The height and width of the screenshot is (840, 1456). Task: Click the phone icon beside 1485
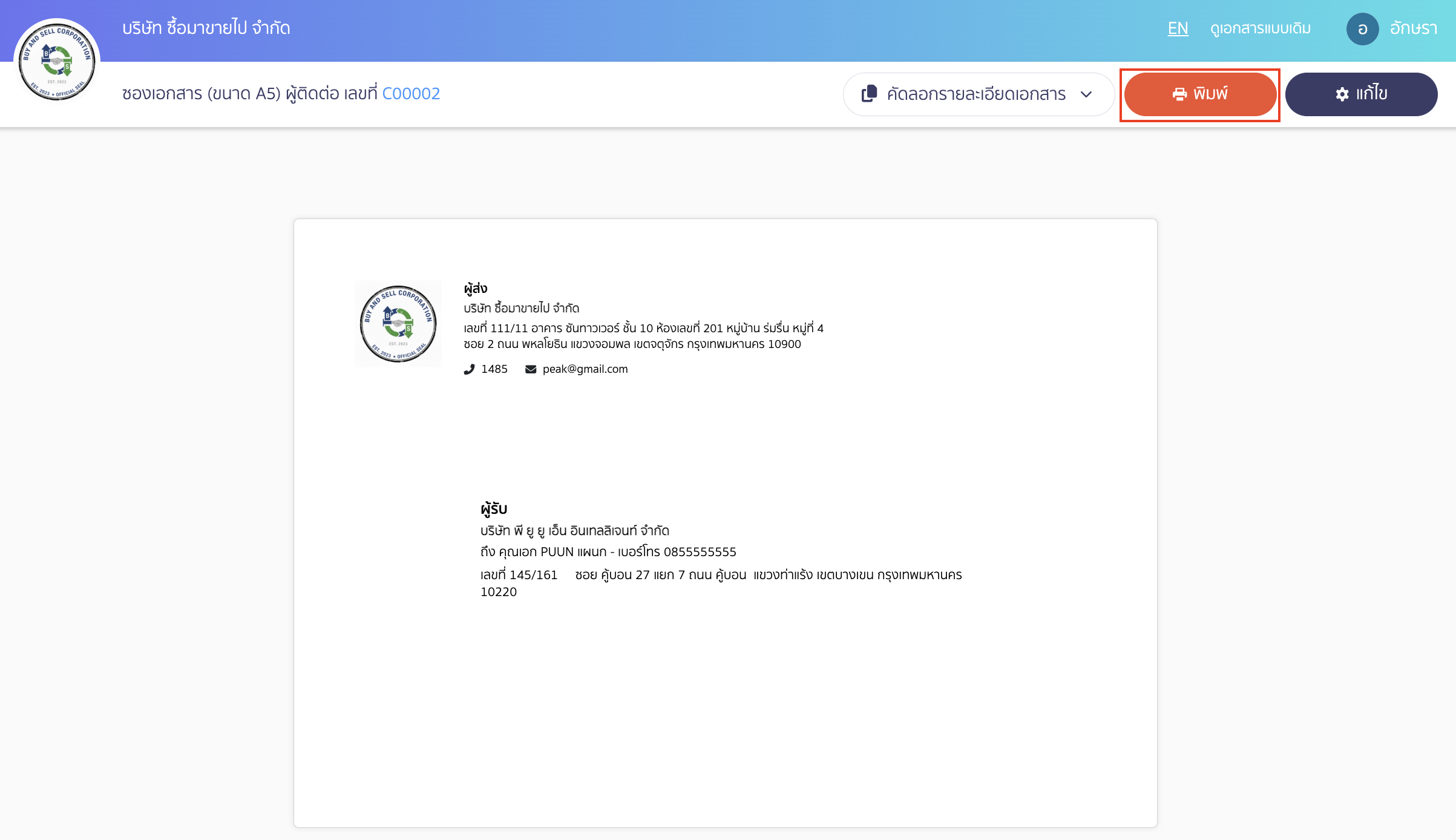[x=469, y=369]
